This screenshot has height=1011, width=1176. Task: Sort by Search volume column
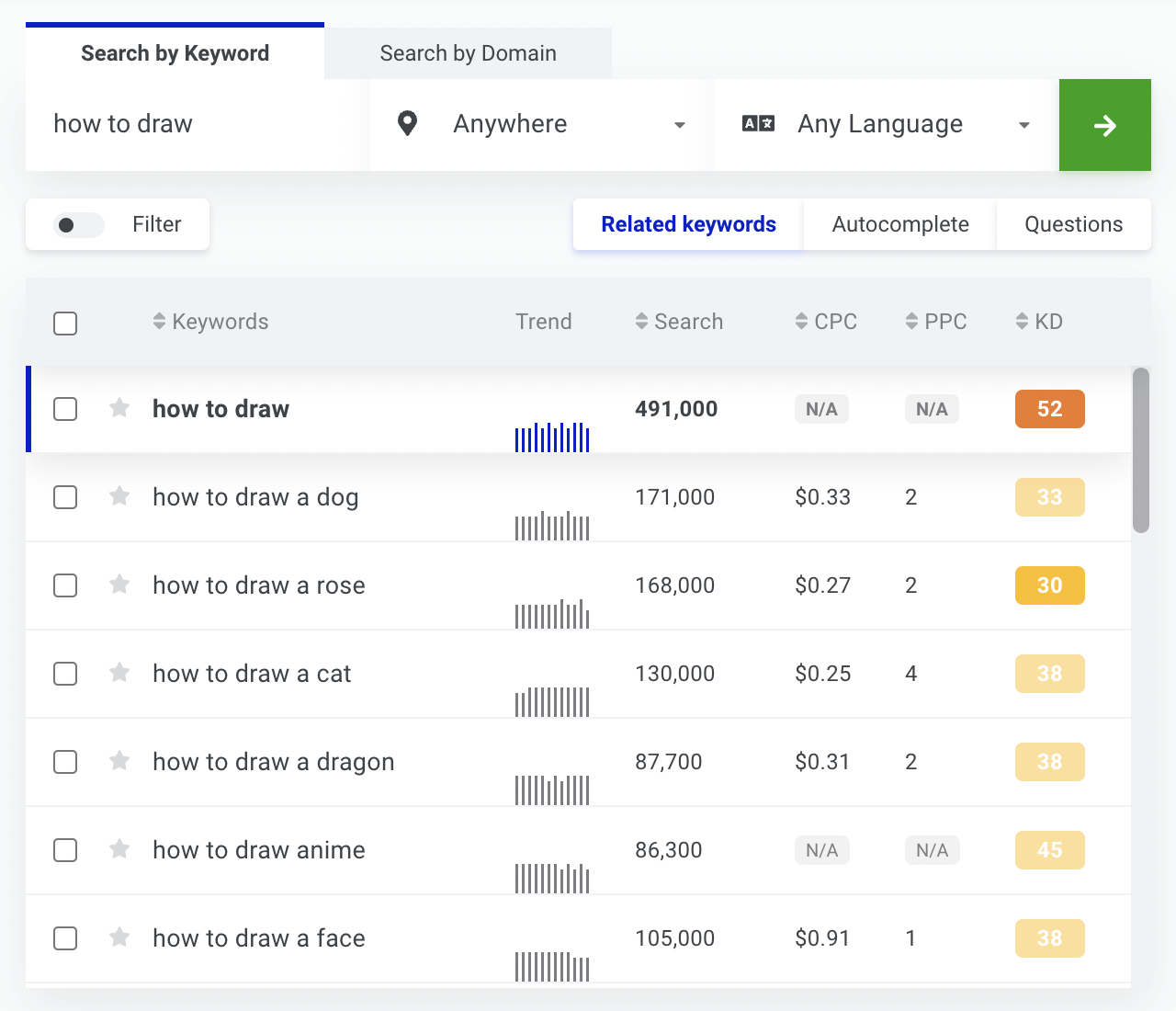[x=679, y=321]
